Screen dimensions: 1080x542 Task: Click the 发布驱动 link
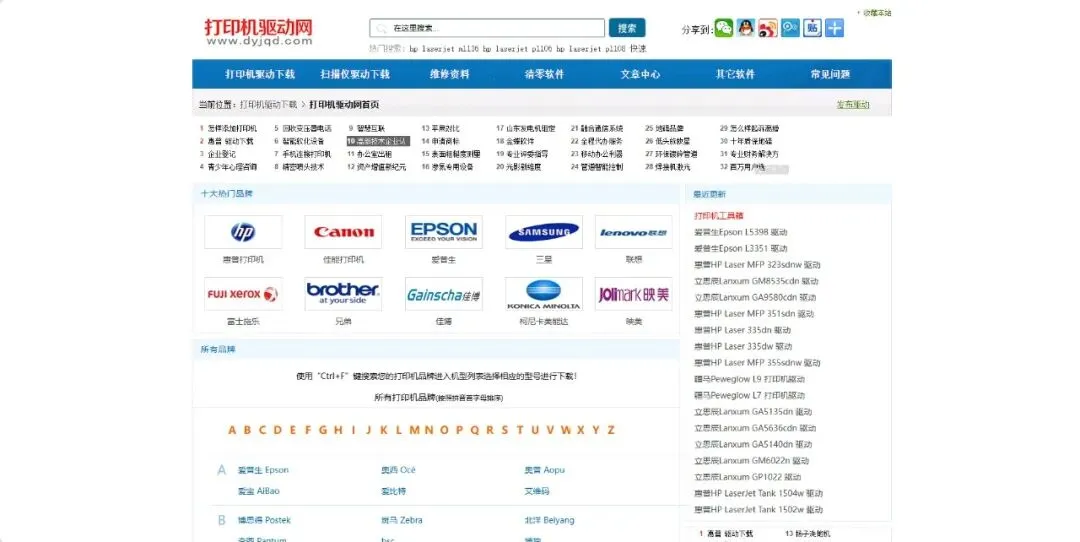pyautogui.click(x=853, y=105)
